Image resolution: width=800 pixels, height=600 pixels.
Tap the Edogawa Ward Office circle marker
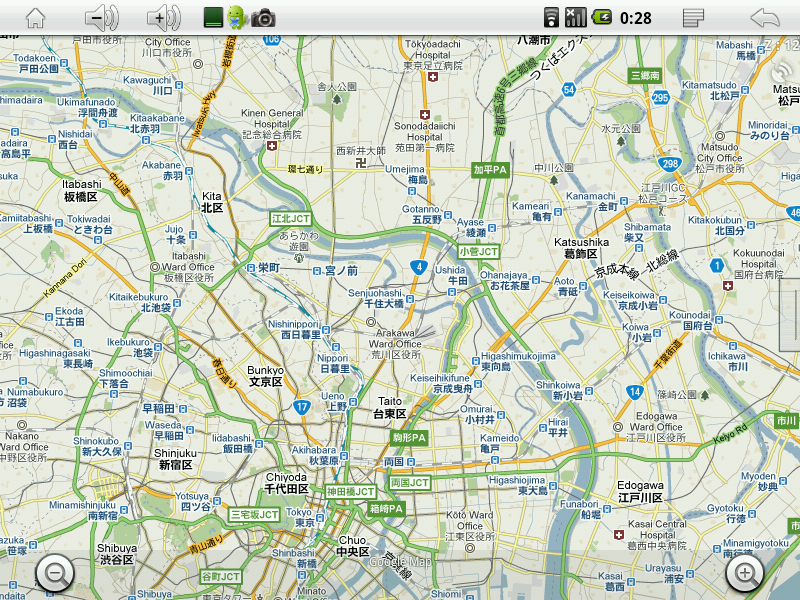click(618, 427)
